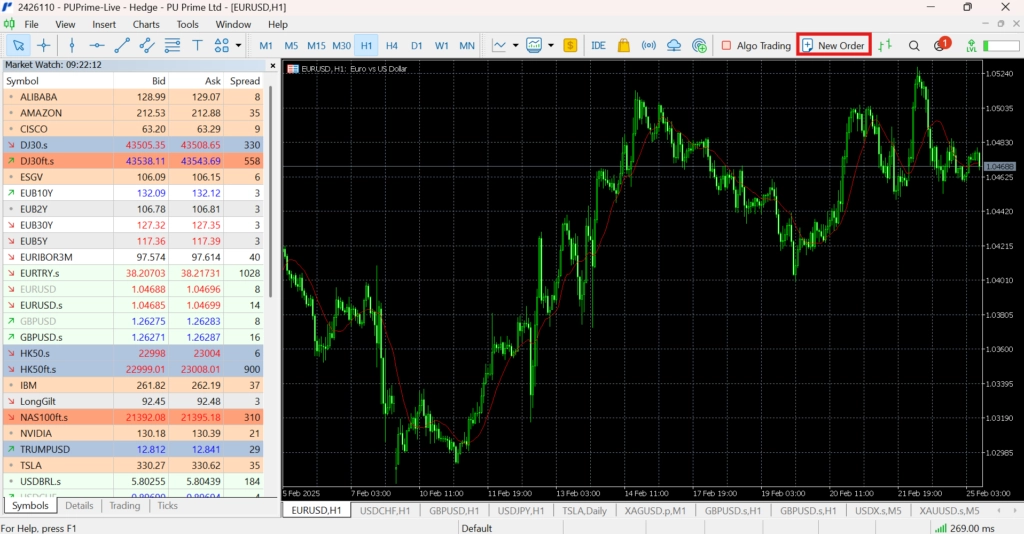Viewport: 1024px width, 534px height.
Task: Select the cursor arrow tool
Action: coord(18,46)
